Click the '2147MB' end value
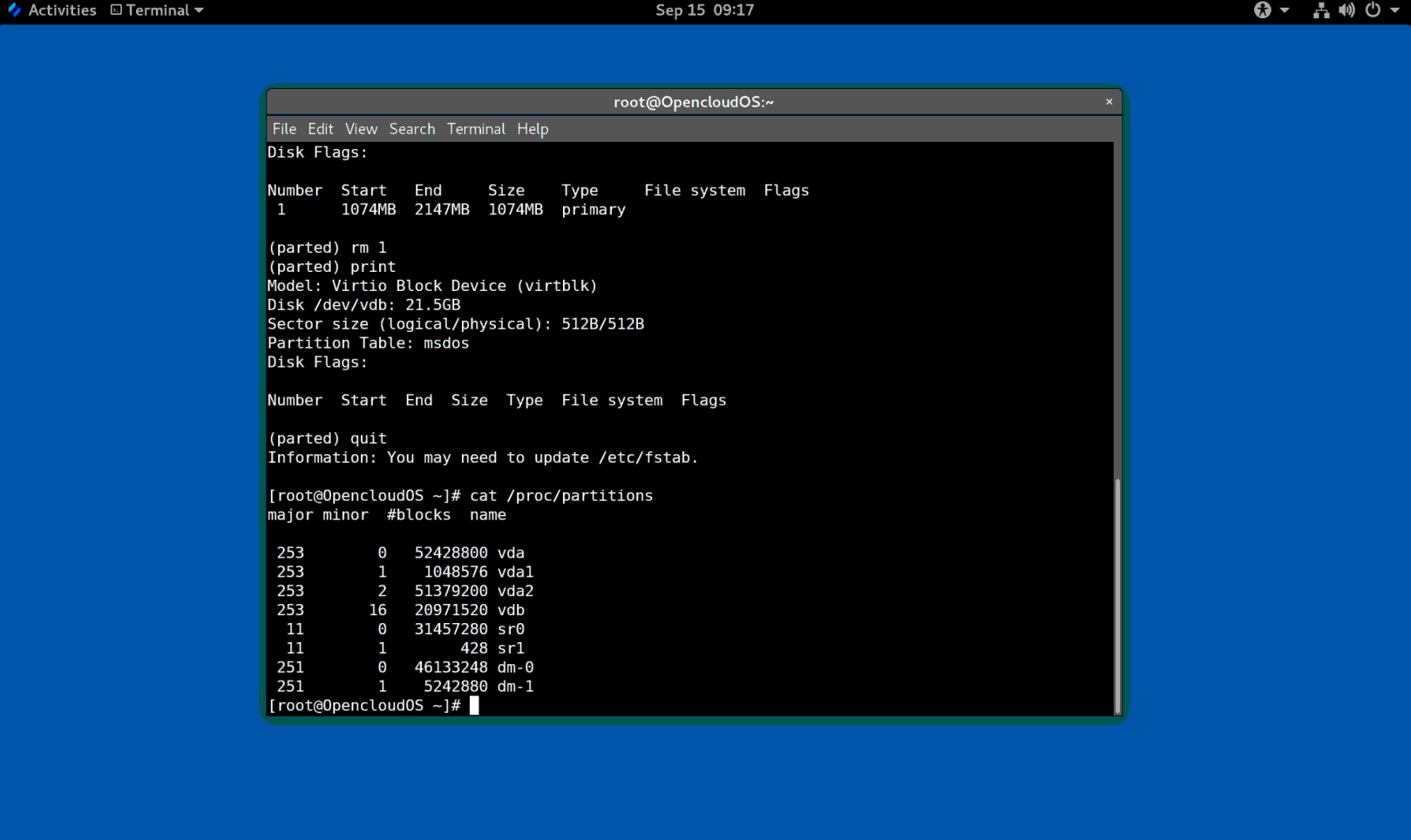This screenshot has width=1411, height=840. 442,210
